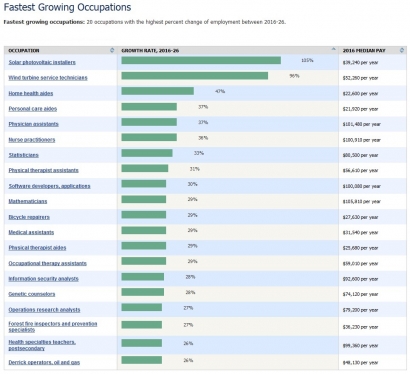Screen dimensions: 410x374
Task: Go to Nurse practitioners page
Action: 32,140
